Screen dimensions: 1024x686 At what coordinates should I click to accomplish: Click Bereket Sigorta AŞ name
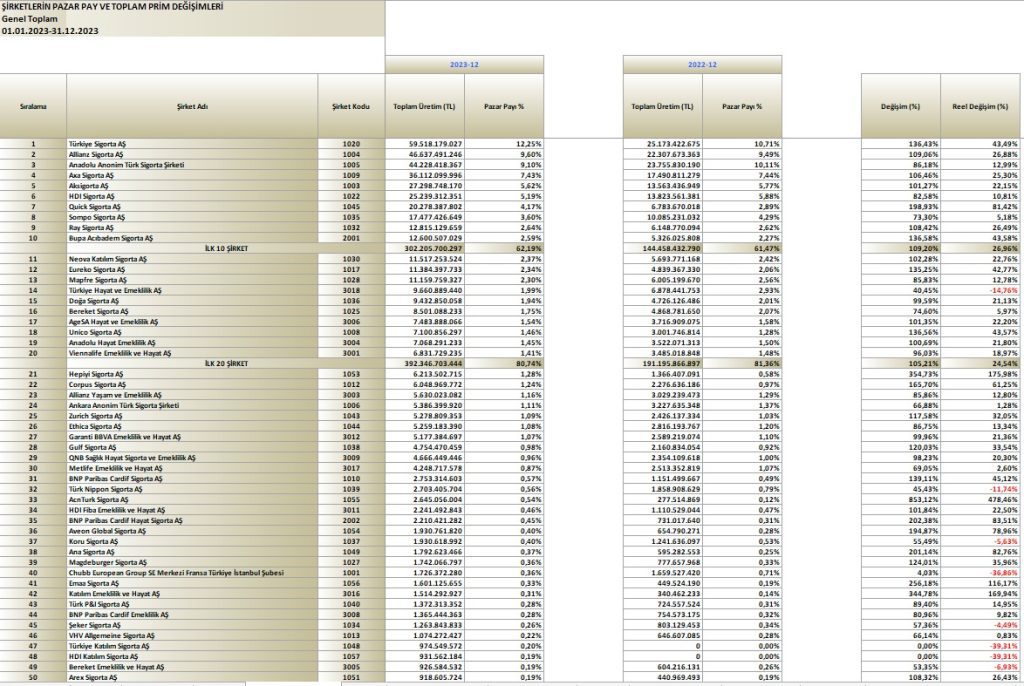pos(99,312)
